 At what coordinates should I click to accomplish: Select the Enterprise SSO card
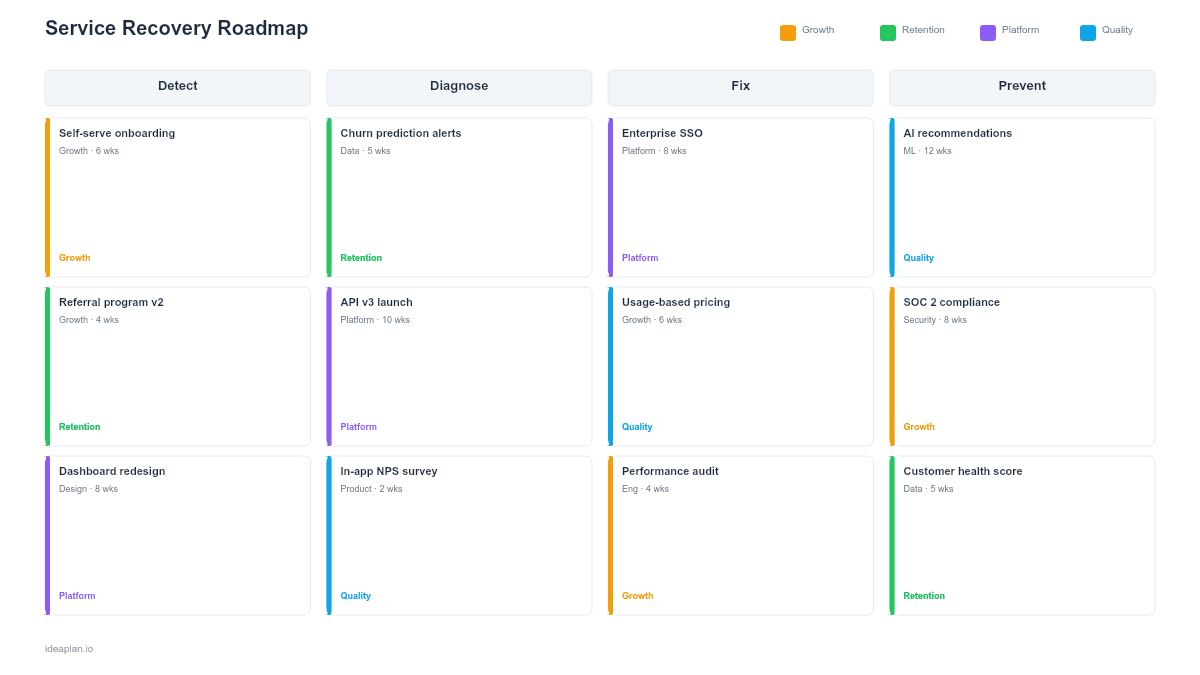click(740, 197)
